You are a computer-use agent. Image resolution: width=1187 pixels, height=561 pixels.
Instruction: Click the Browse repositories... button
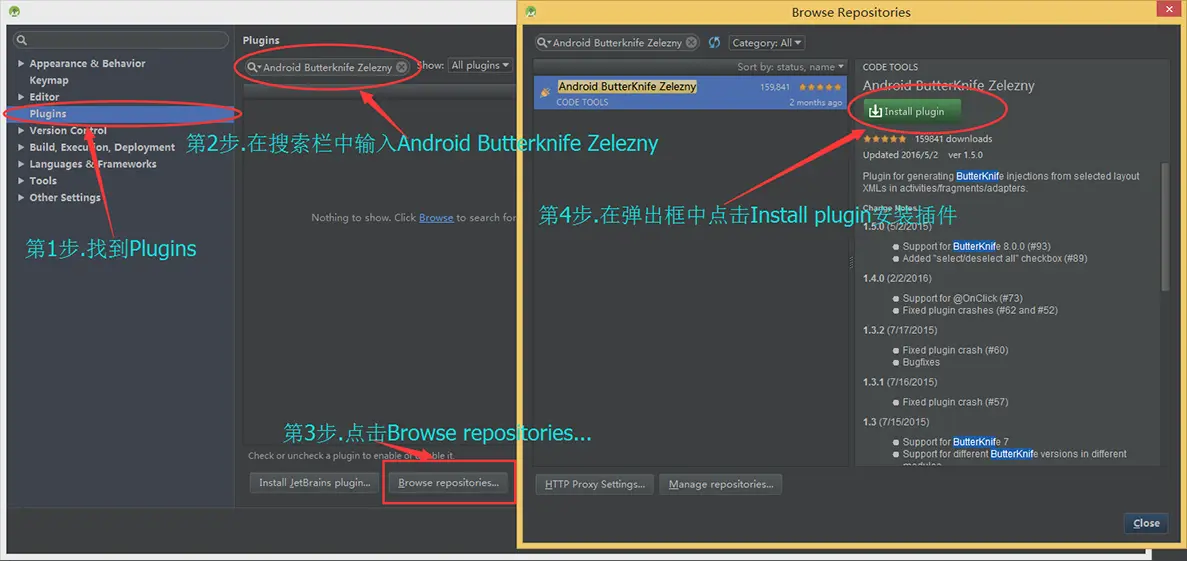(448, 482)
